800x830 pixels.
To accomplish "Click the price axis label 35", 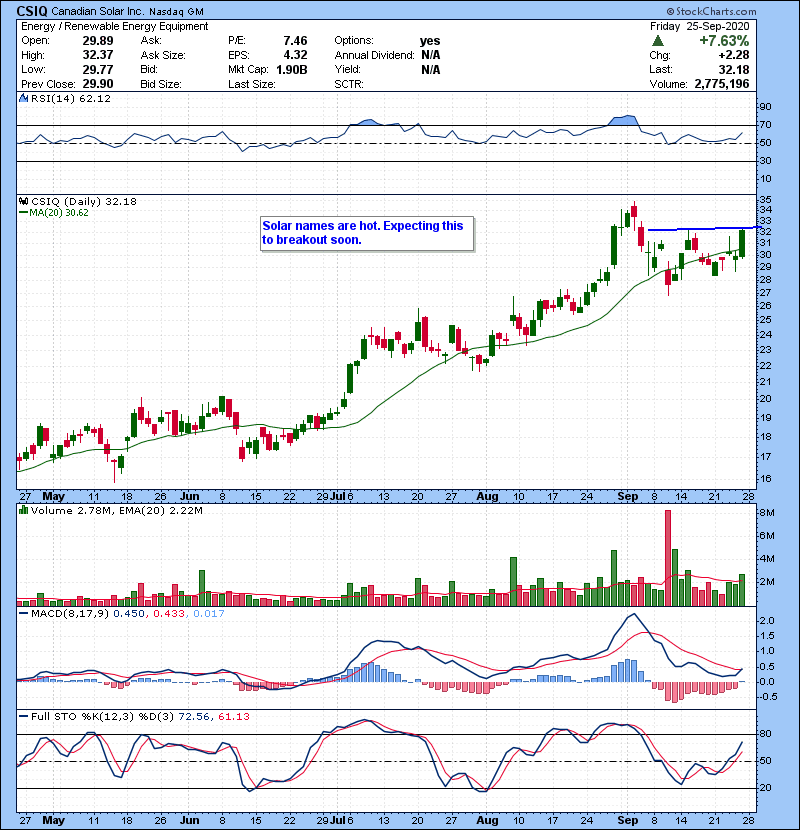I will [766, 200].
